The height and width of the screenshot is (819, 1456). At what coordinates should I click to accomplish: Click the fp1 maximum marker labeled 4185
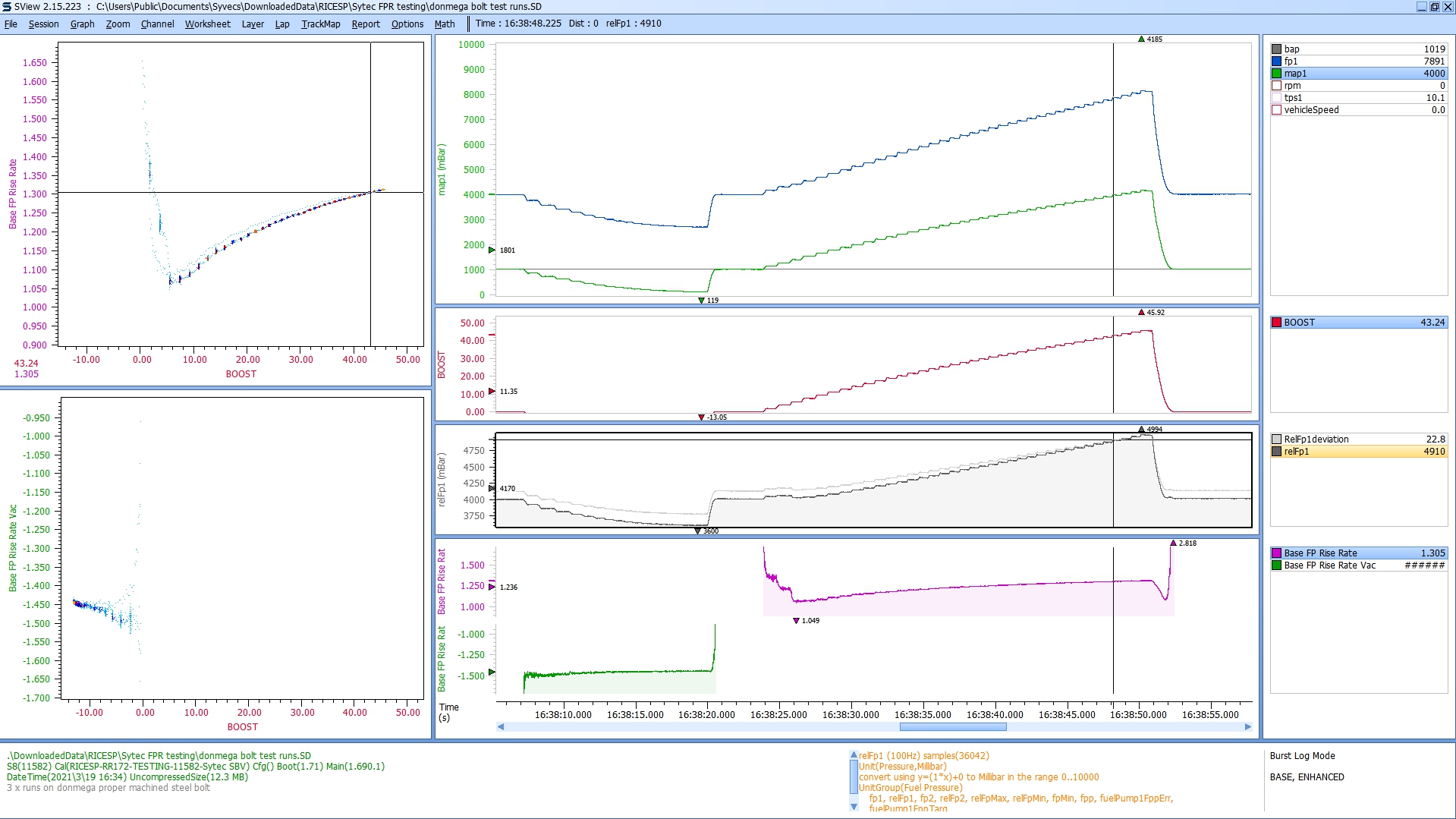[1141, 39]
